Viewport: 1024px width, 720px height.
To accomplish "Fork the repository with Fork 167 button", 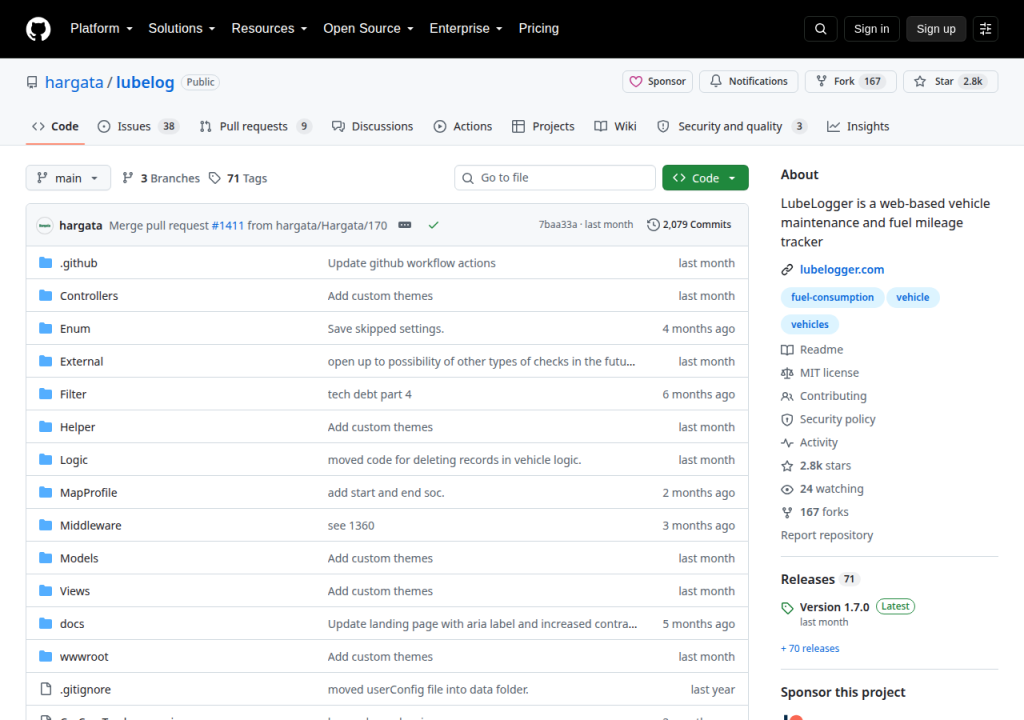I will [x=850, y=82].
